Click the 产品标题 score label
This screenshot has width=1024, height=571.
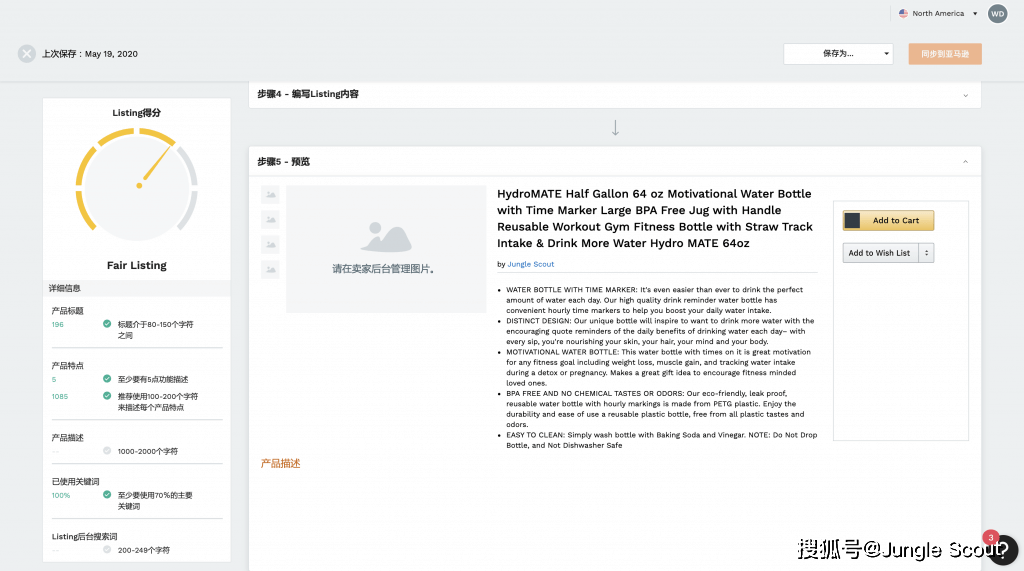pos(67,311)
